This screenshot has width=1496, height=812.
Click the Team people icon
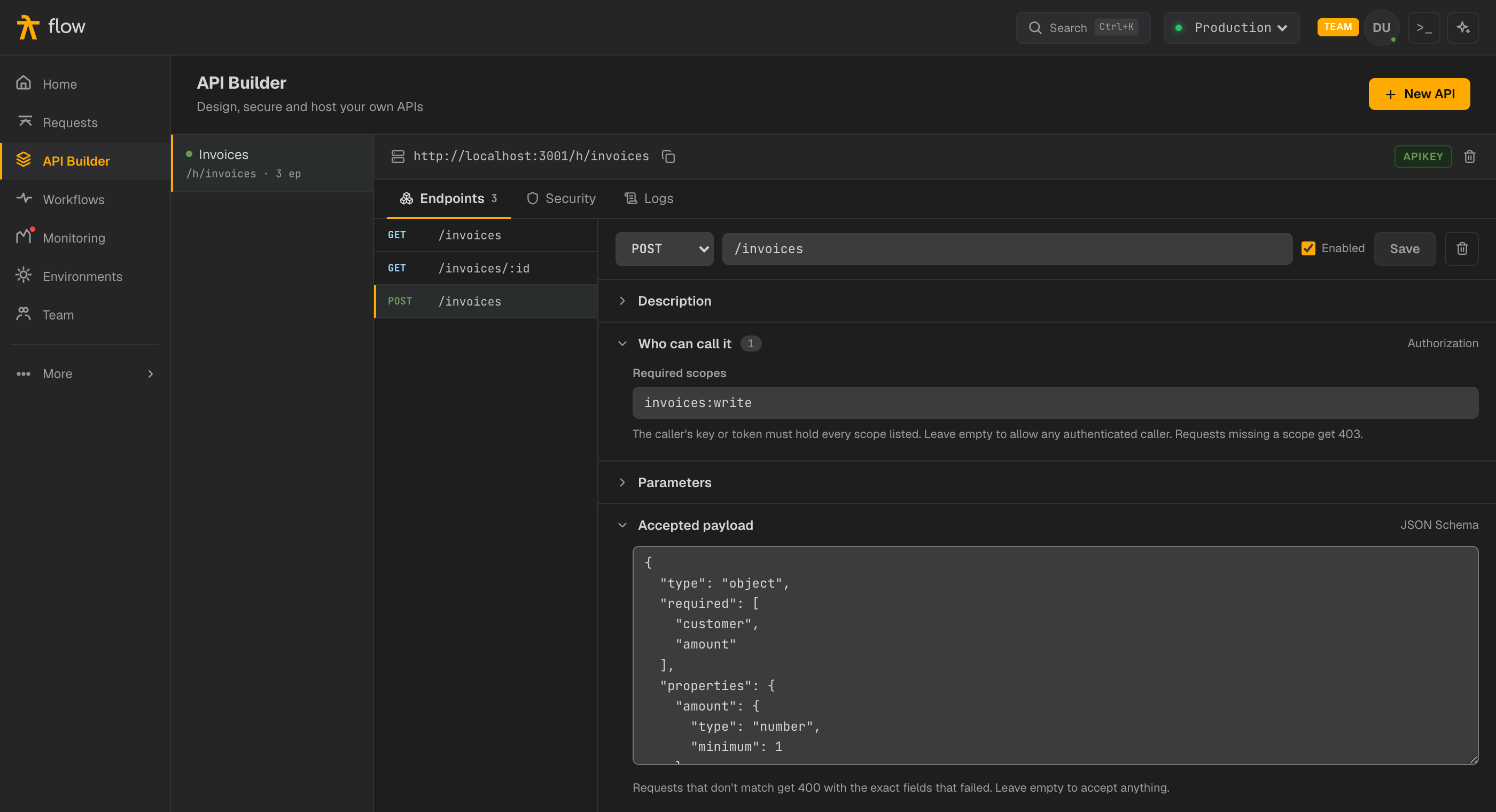pos(23,313)
